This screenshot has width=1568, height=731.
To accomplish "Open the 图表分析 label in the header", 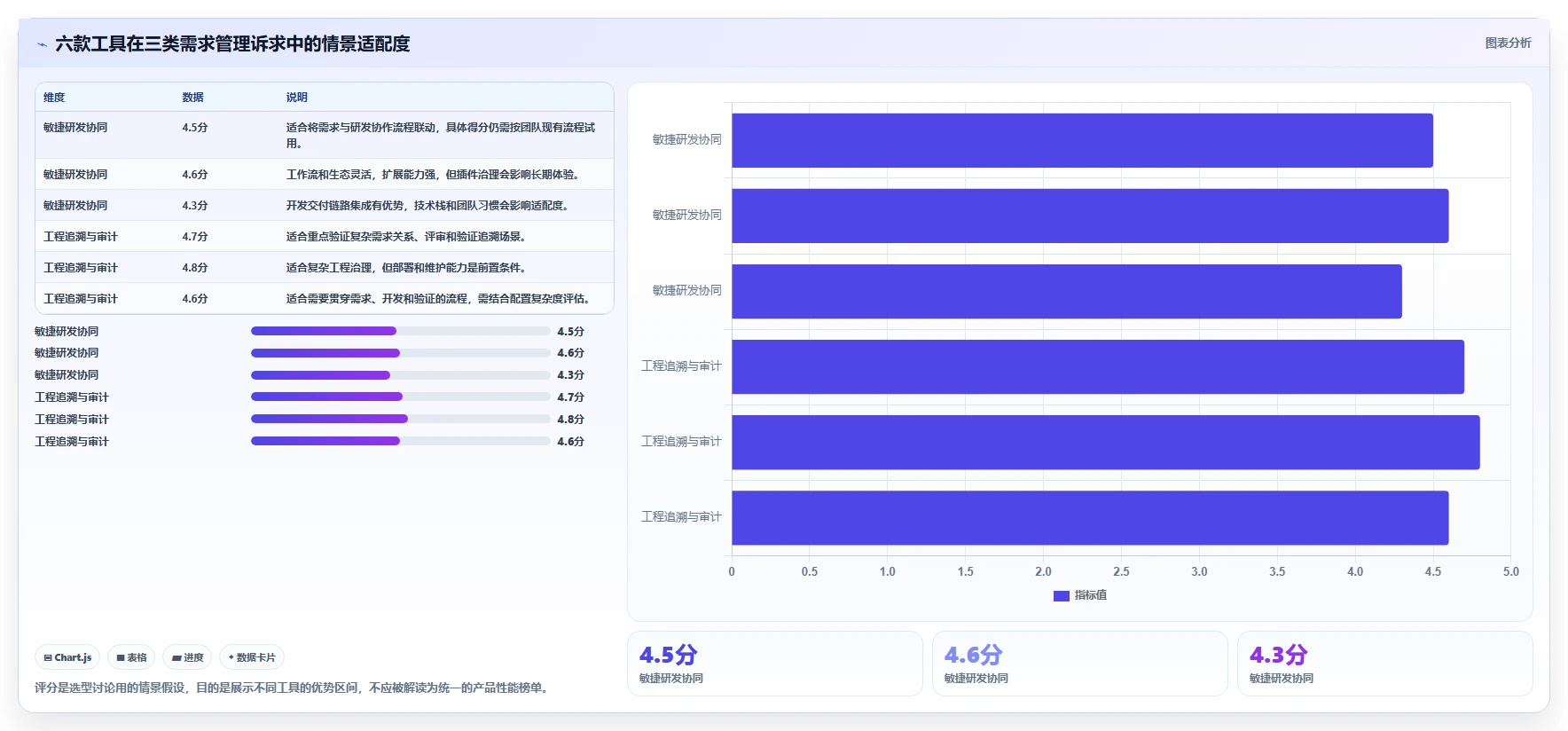I will (1508, 43).
